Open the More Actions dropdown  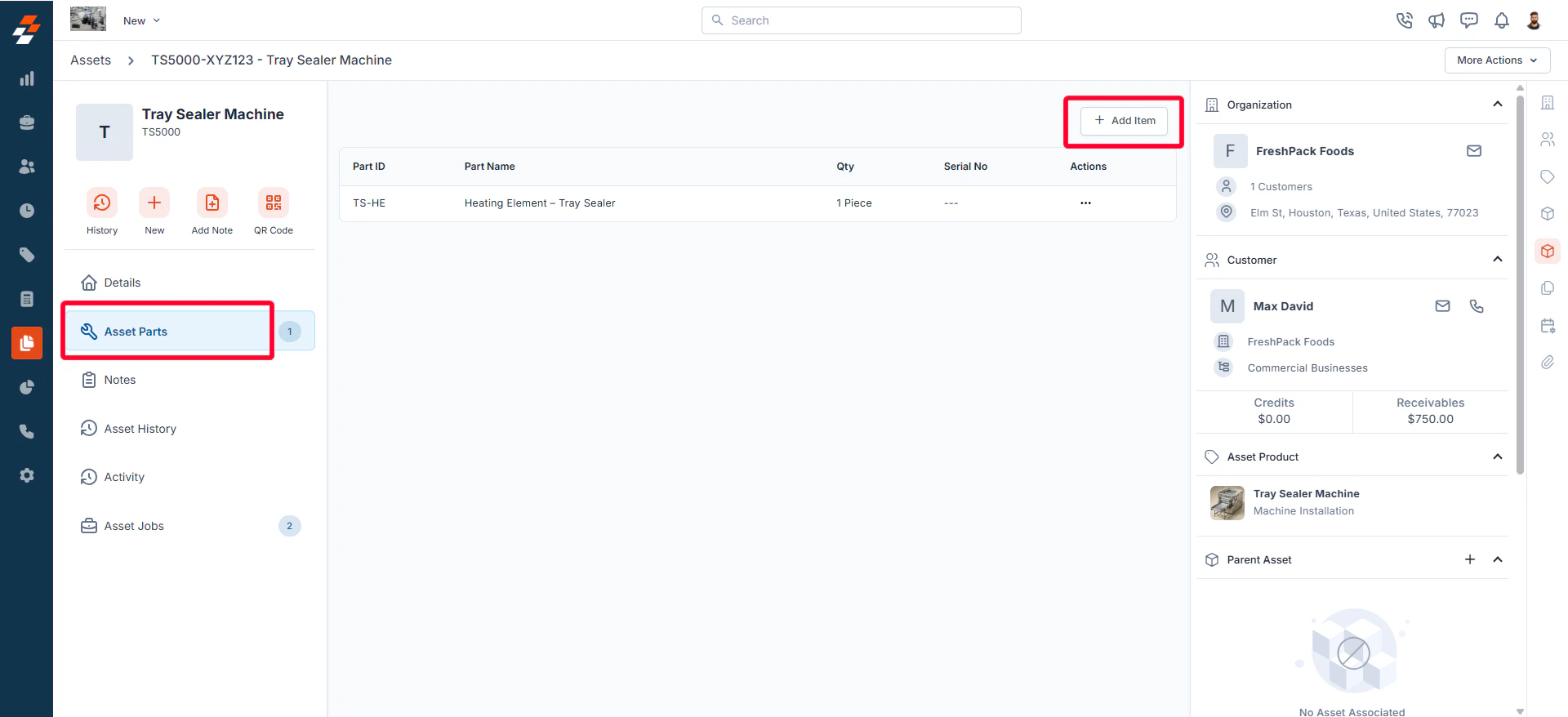[x=1497, y=60]
